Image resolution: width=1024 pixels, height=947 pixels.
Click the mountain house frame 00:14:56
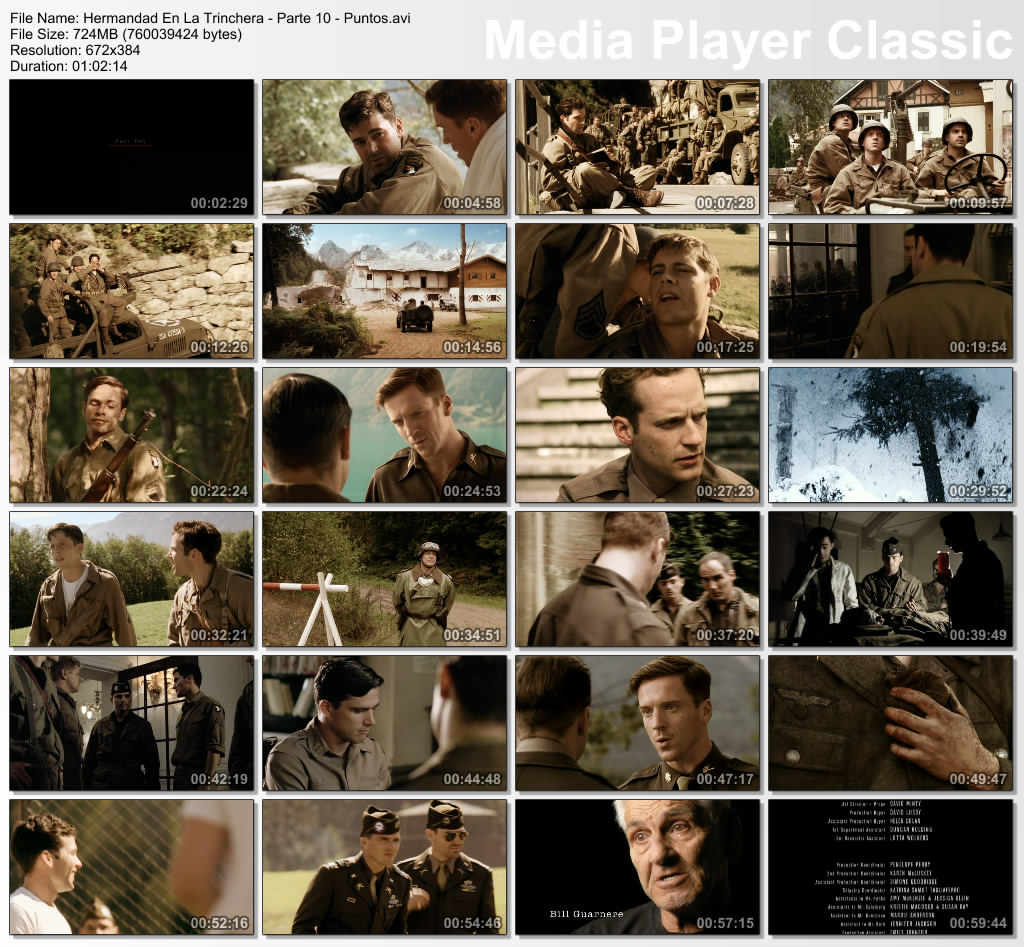pos(385,291)
